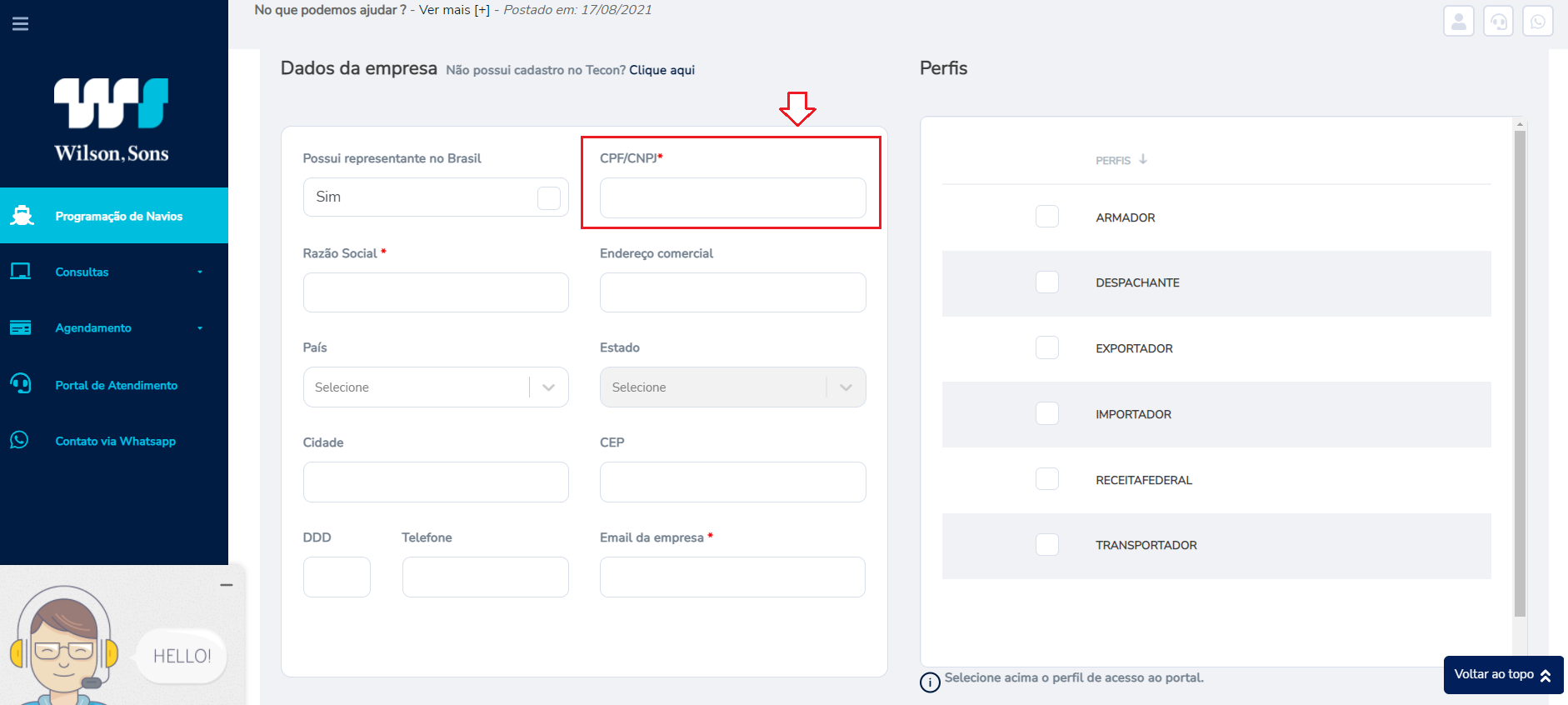Check the IMPORTADOR profile checkbox
1568x705 pixels.
[x=1047, y=413]
